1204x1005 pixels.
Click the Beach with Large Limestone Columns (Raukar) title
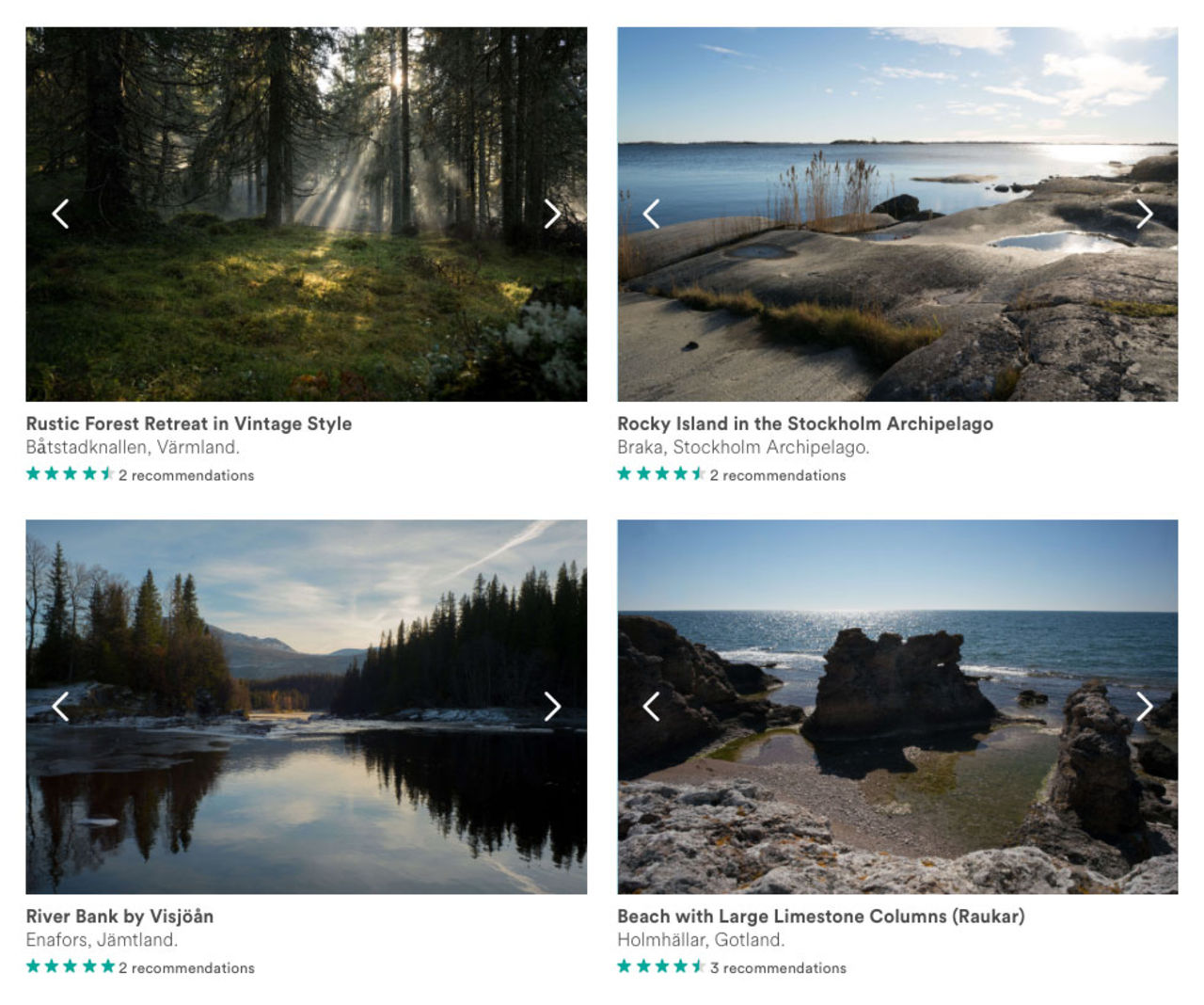[x=821, y=916]
